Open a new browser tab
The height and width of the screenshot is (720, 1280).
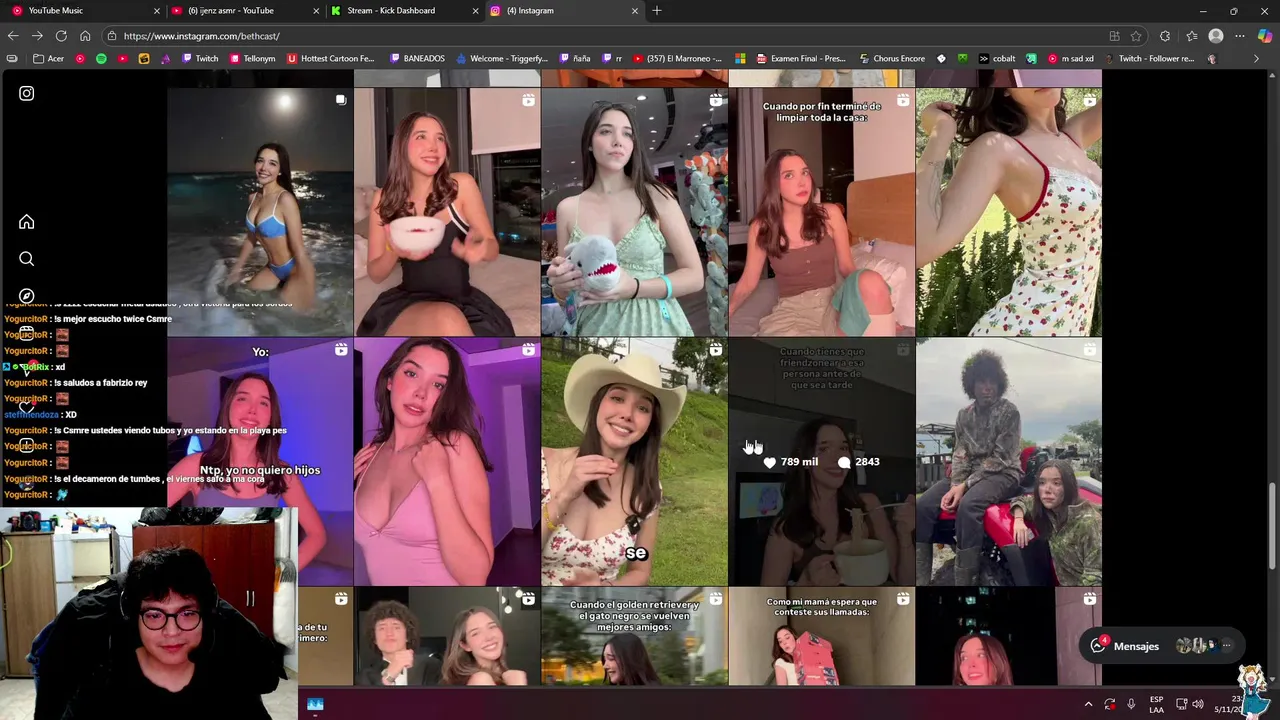click(x=657, y=11)
